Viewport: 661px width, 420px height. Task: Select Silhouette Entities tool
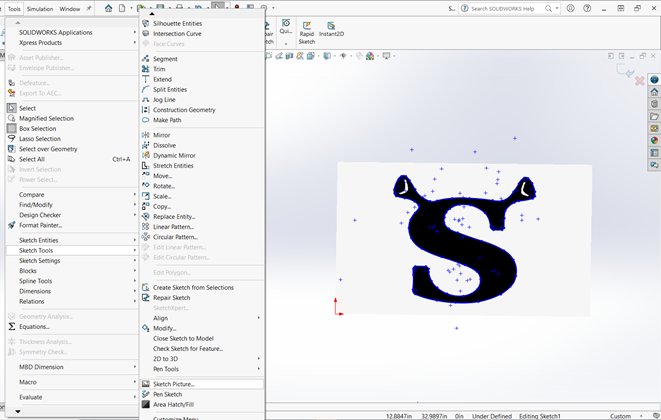[202, 24]
